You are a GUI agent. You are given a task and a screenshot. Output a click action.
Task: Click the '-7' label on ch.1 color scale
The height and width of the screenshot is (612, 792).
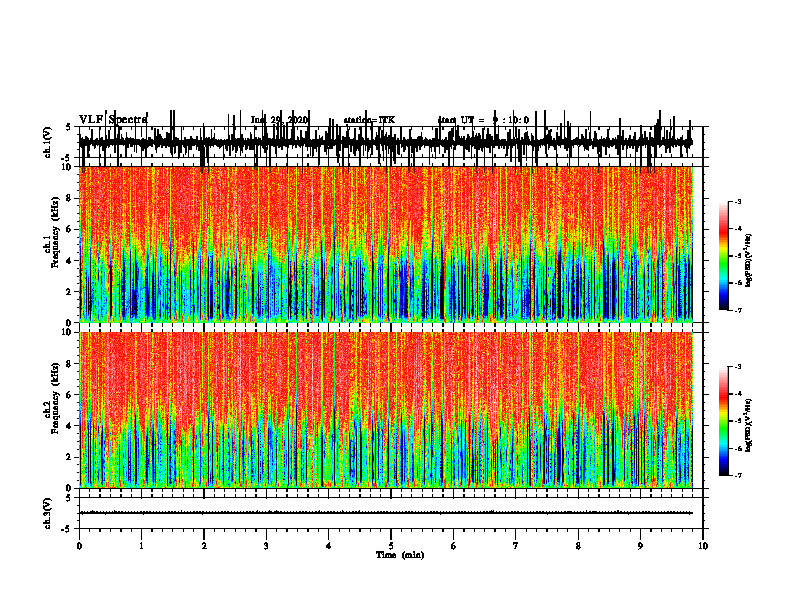(x=738, y=310)
